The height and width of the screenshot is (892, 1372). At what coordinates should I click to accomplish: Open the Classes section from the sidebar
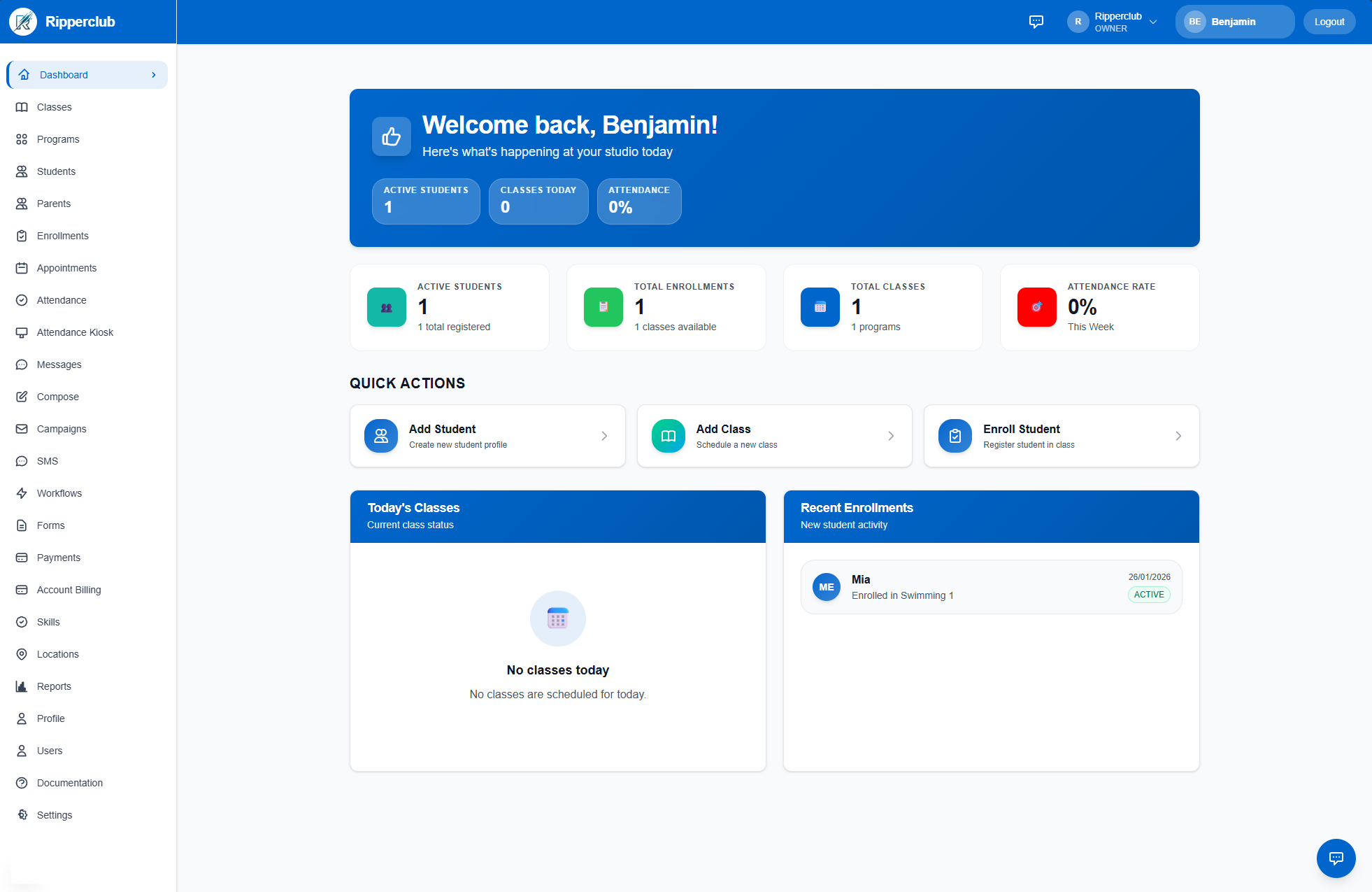pos(54,106)
